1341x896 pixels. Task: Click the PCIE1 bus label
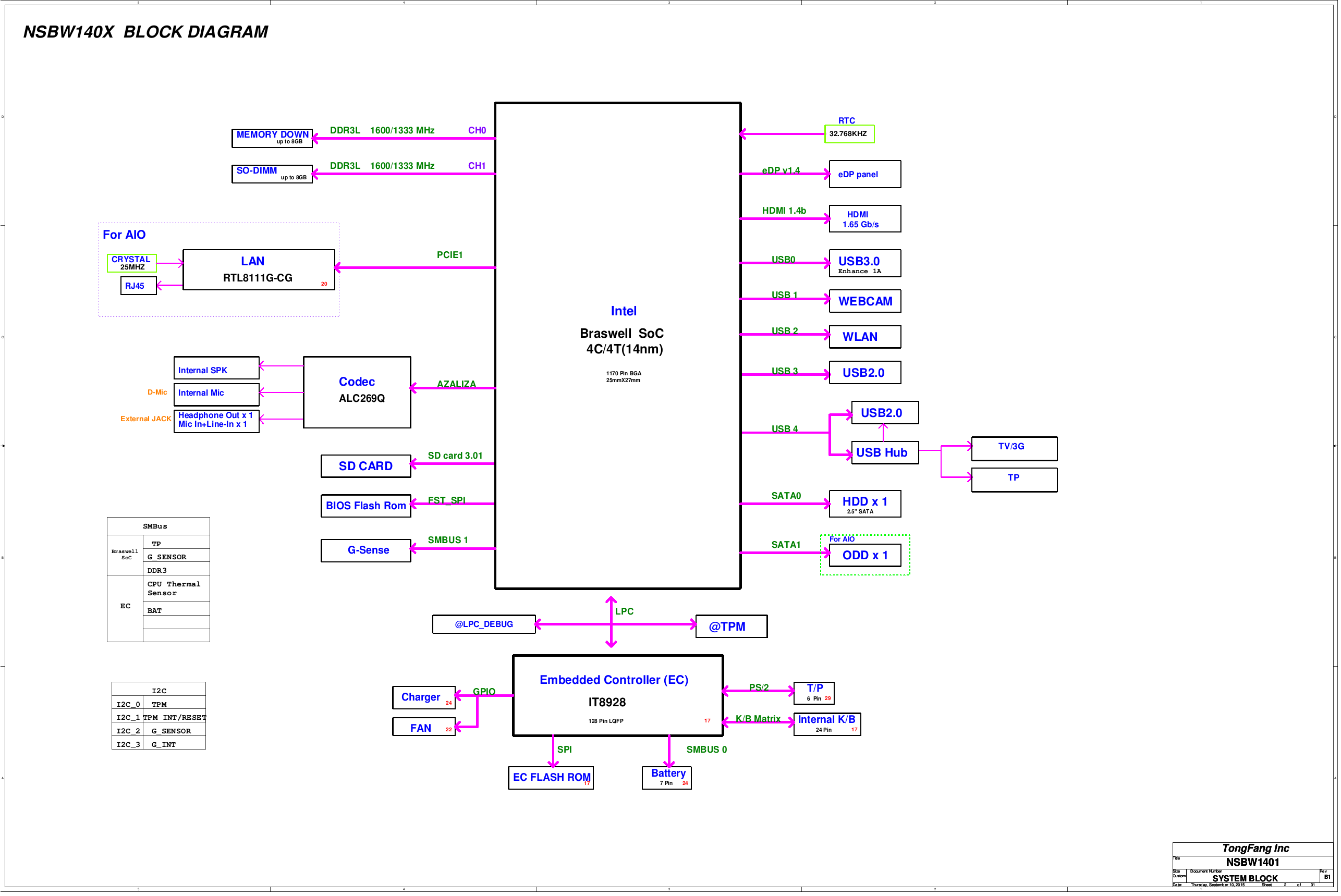pyautogui.click(x=450, y=255)
